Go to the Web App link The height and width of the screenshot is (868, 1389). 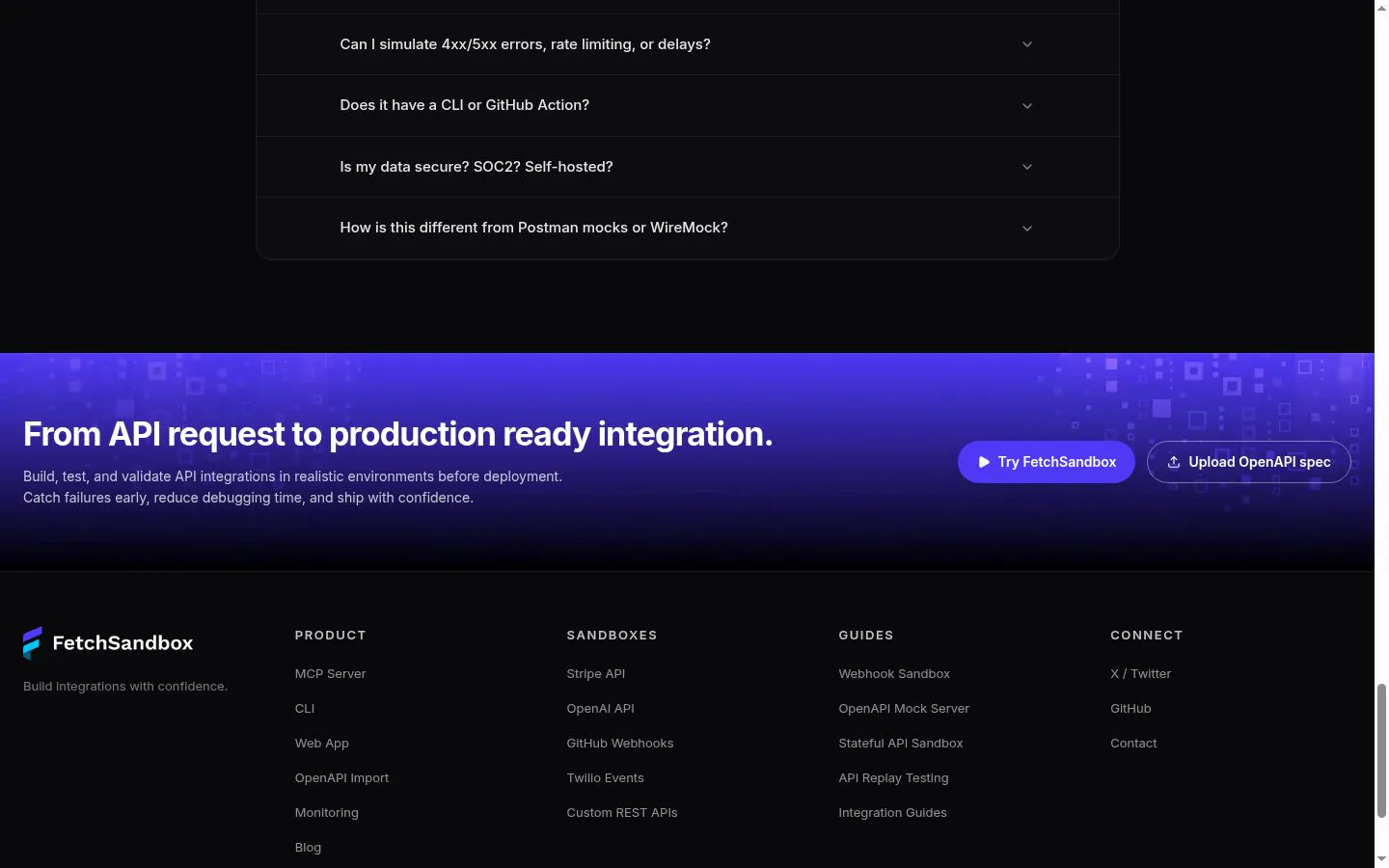tap(322, 744)
